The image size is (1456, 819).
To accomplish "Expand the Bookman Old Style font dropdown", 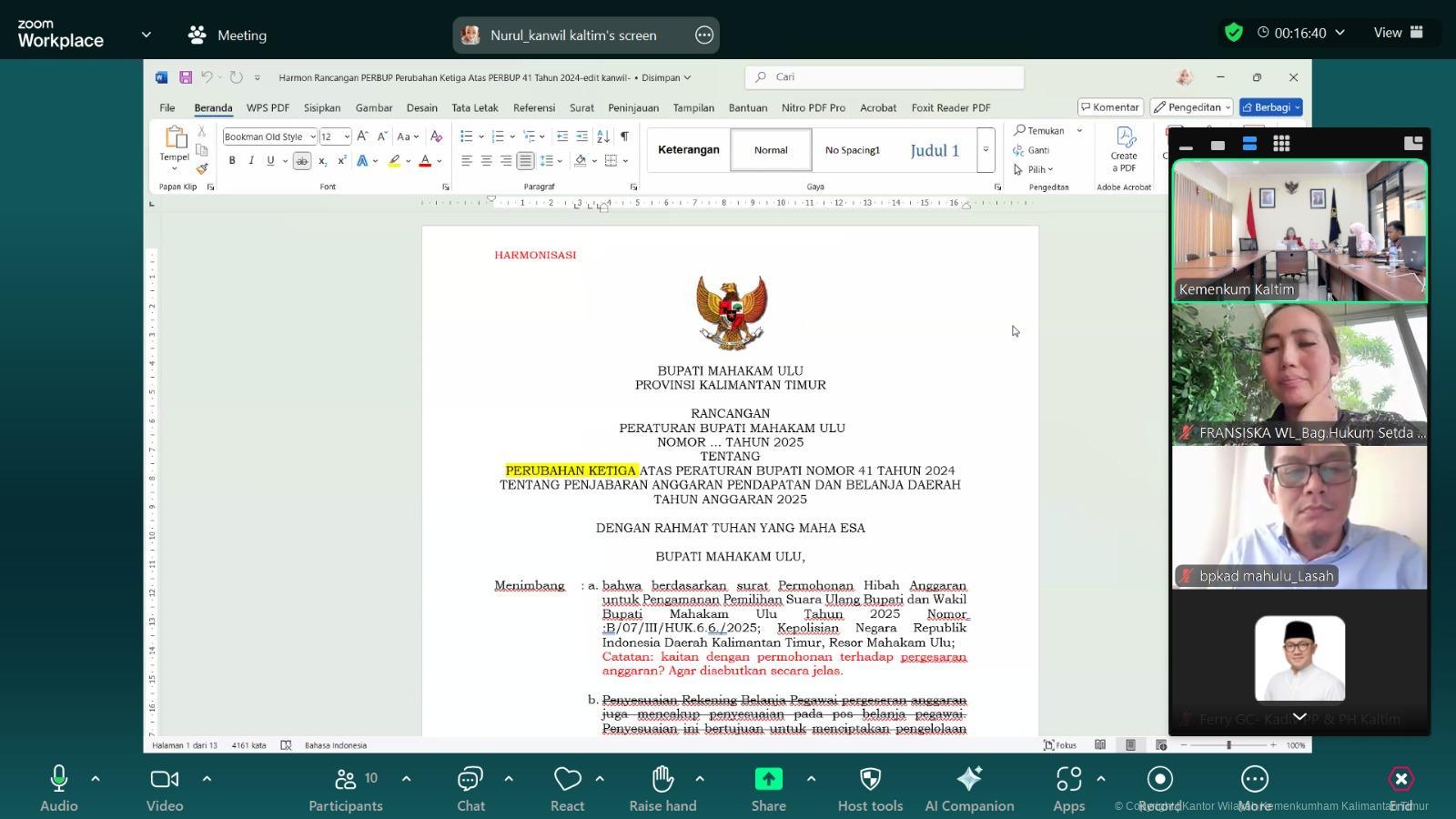I will click(312, 136).
